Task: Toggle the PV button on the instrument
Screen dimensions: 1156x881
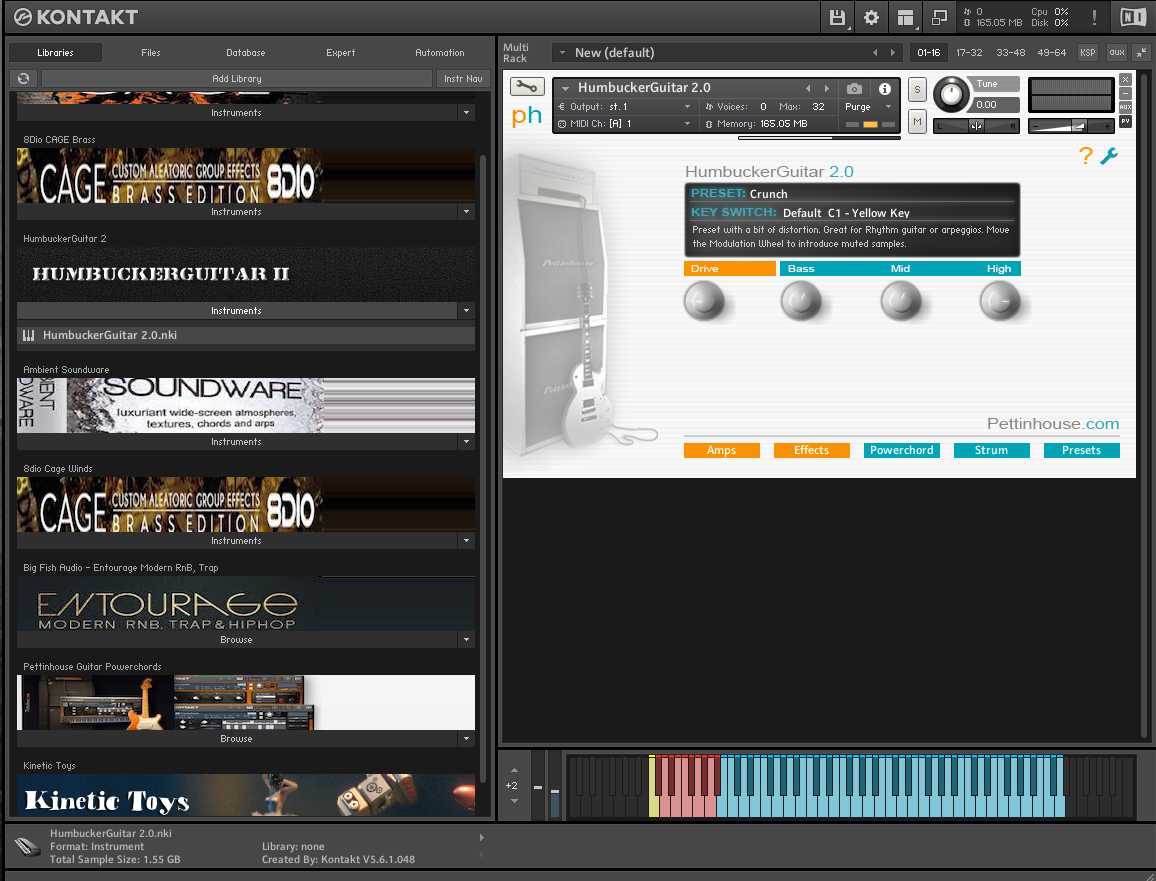Action: pyautogui.click(x=1125, y=122)
